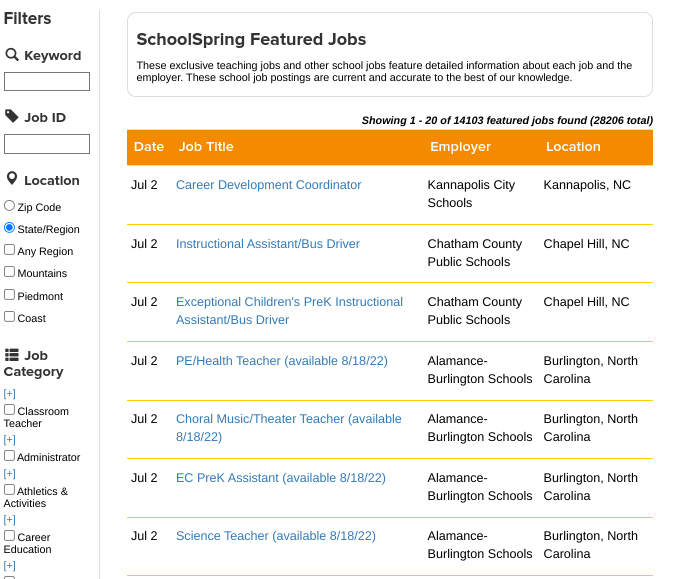The width and height of the screenshot is (681, 579).
Task: Sort results by the Date column
Action: coord(149,147)
